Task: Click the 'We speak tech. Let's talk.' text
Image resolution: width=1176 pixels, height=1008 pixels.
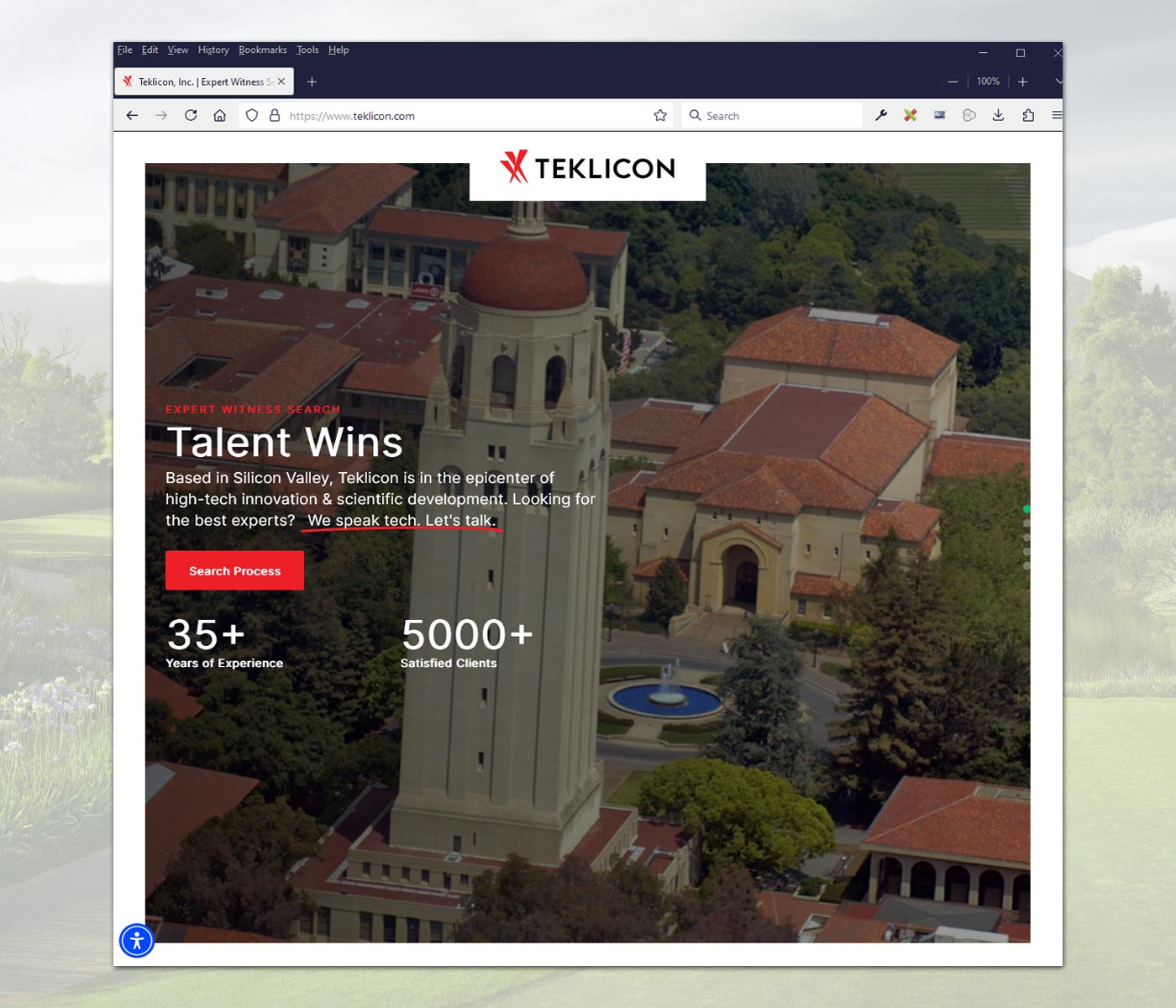Action: click(x=402, y=520)
